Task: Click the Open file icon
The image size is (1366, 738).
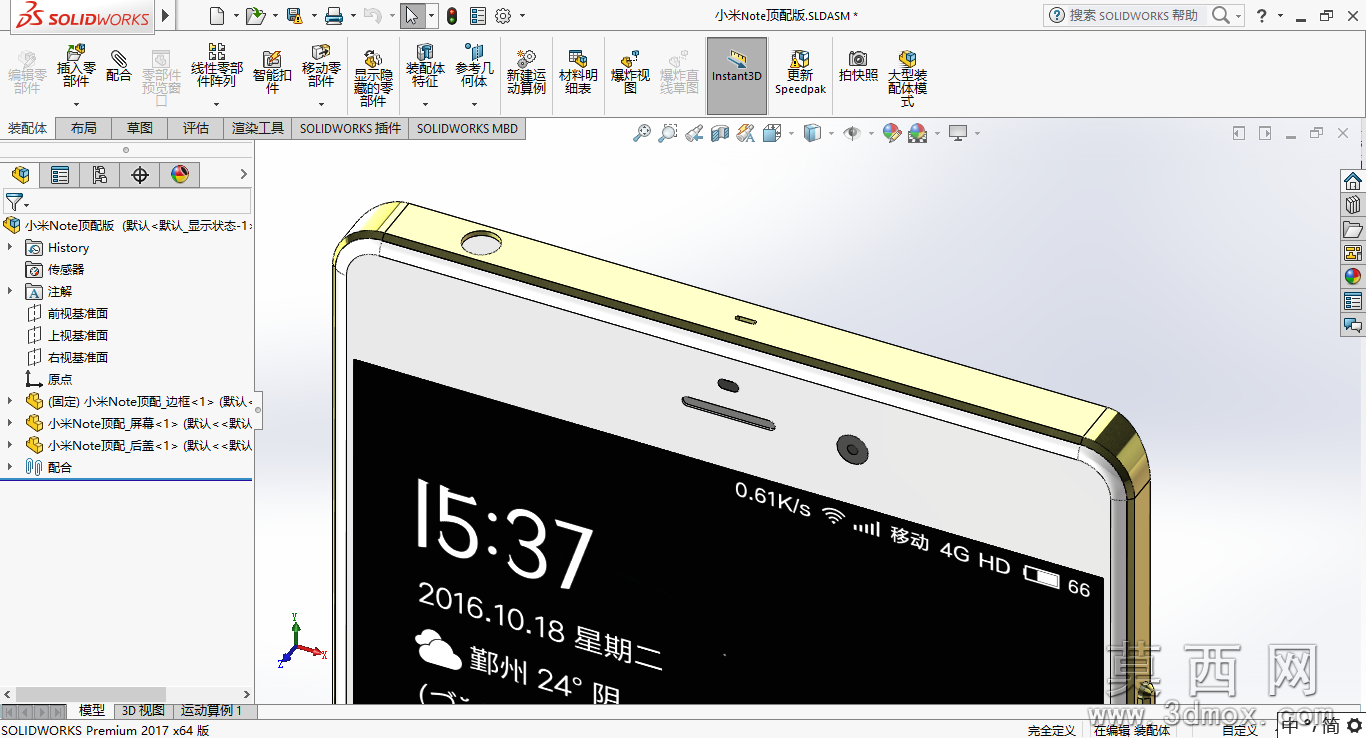Action: (255, 15)
